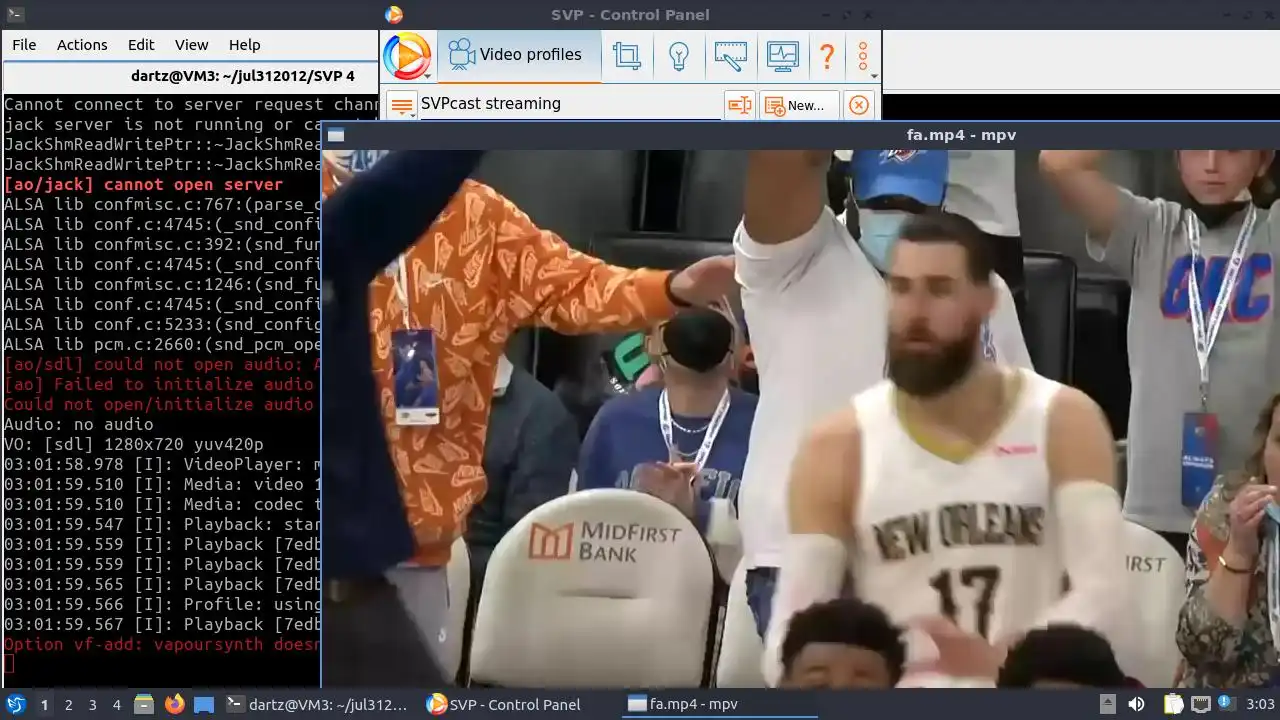1280x720 pixels.
Task: Click the notification tray icon with blue badge
Action: [x=1227, y=705]
